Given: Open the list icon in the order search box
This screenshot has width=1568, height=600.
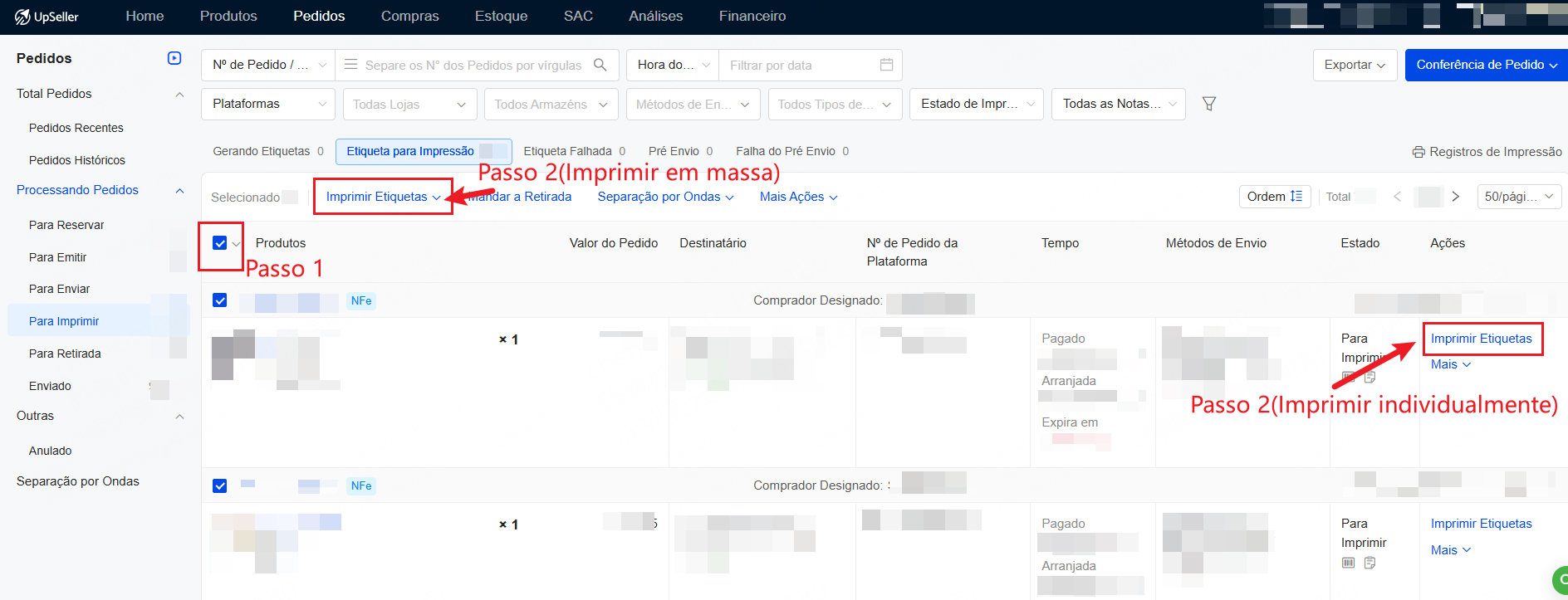Looking at the screenshot, I should click(350, 65).
